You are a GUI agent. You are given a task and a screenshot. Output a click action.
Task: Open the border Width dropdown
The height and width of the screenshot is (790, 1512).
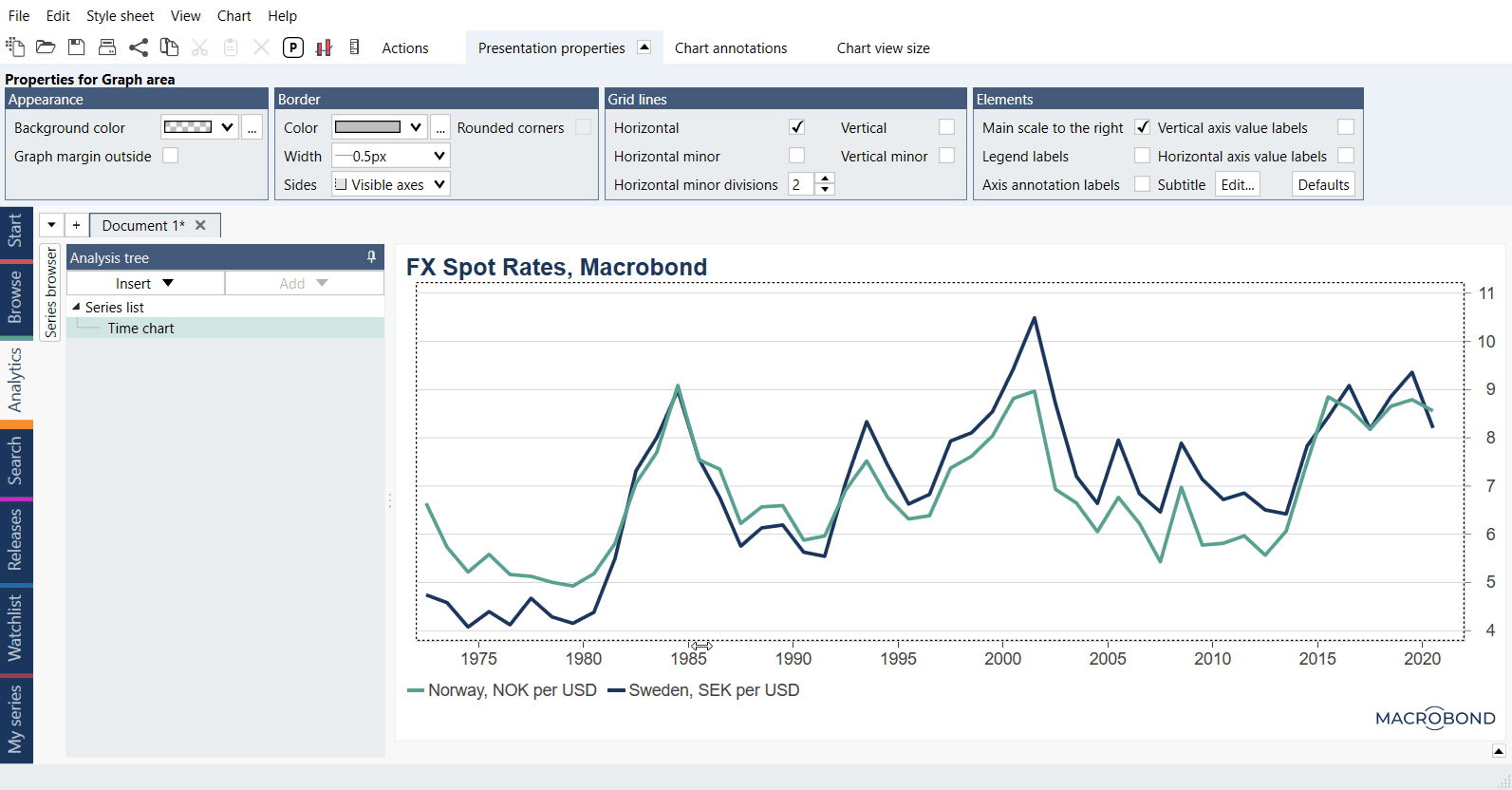coord(391,156)
